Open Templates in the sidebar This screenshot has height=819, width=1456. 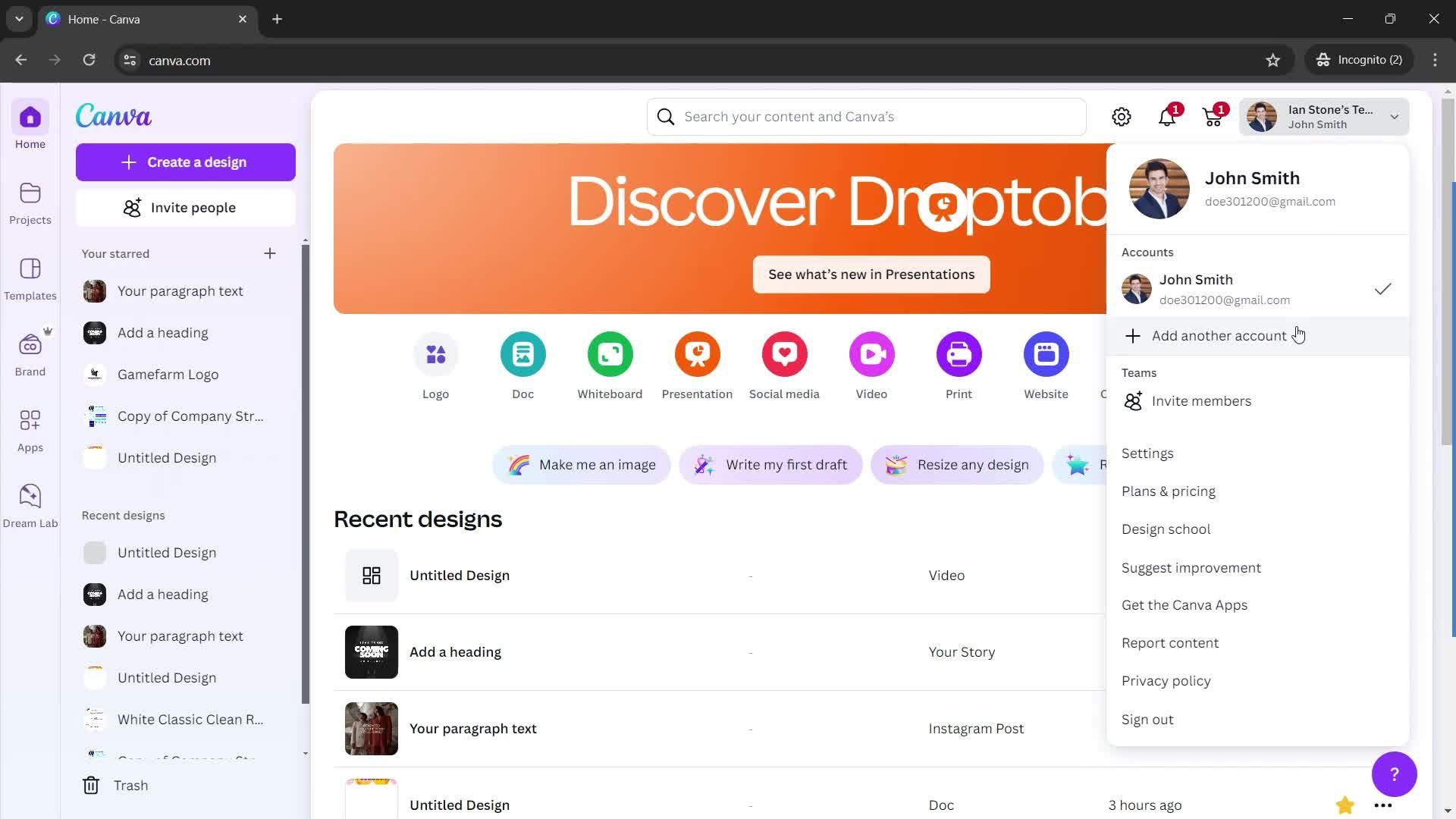pos(30,278)
